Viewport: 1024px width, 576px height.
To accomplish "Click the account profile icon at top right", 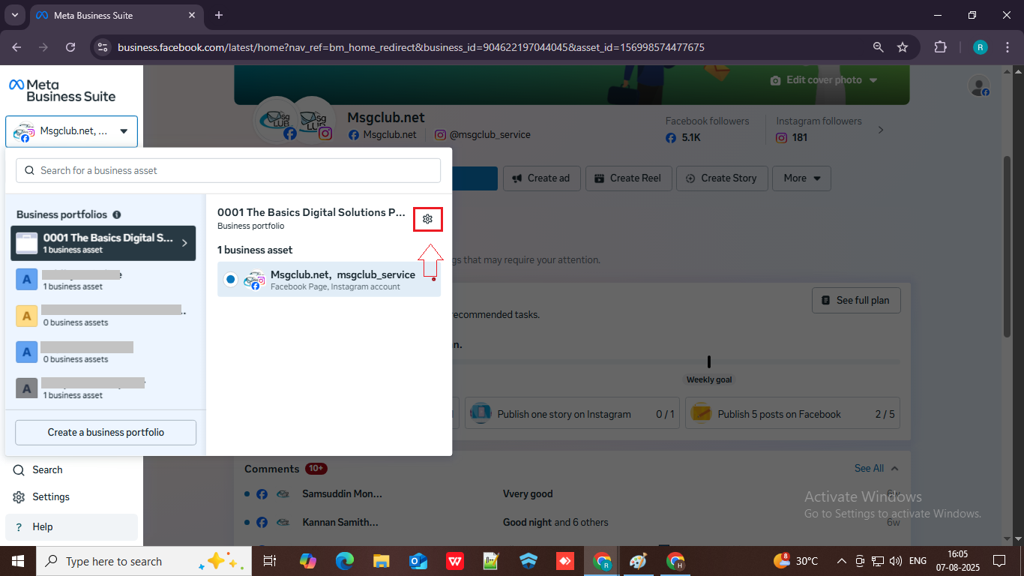I will point(979,86).
